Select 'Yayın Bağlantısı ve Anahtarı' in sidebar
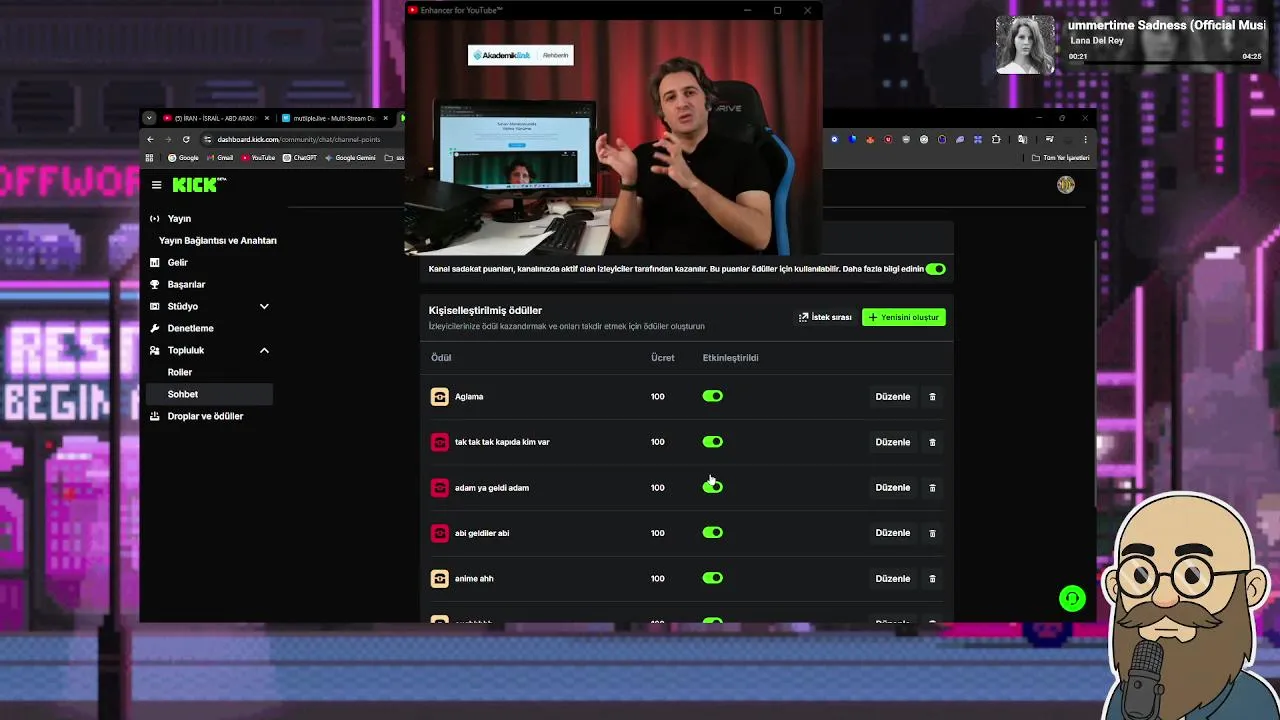Screen dimensions: 1280x720 pos(217,240)
